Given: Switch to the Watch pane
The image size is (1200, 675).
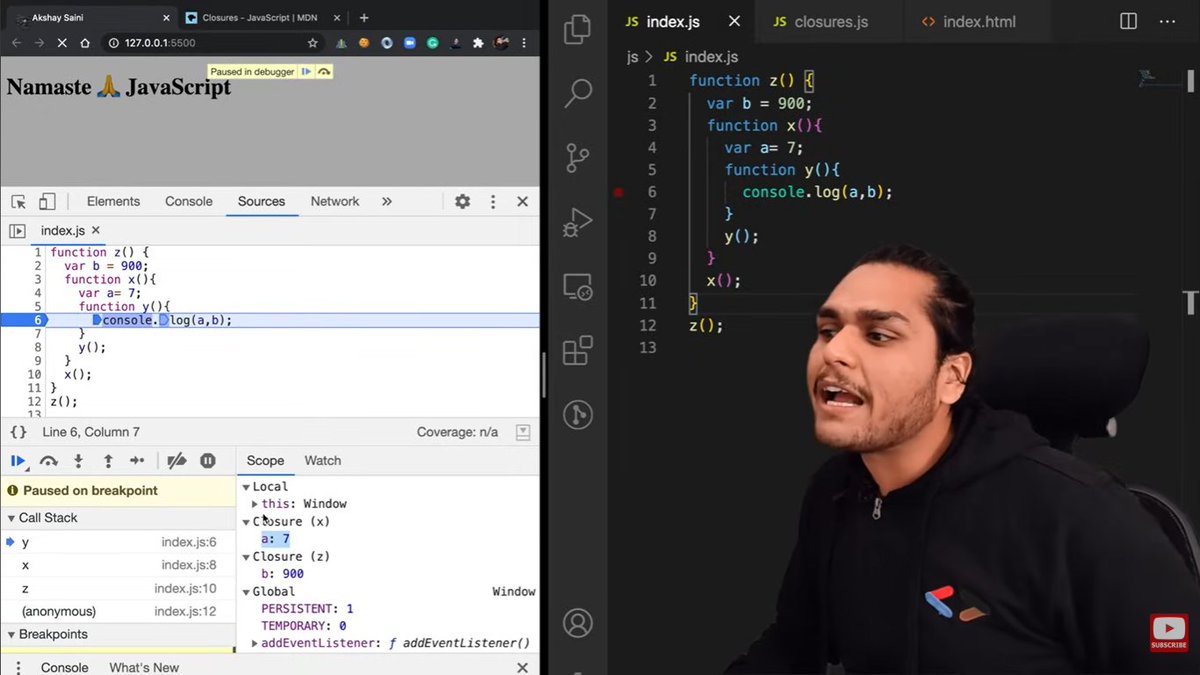Looking at the screenshot, I should [322, 461].
